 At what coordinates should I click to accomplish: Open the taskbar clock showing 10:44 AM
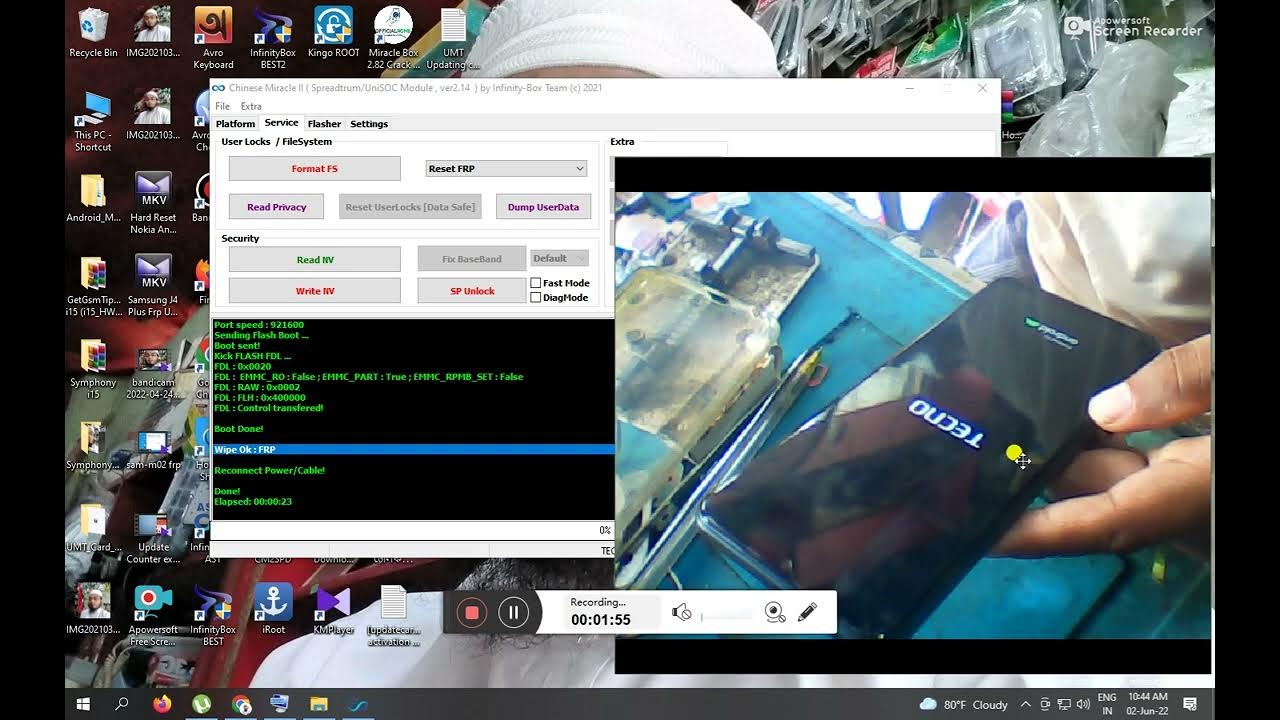[x=1147, y=703]
